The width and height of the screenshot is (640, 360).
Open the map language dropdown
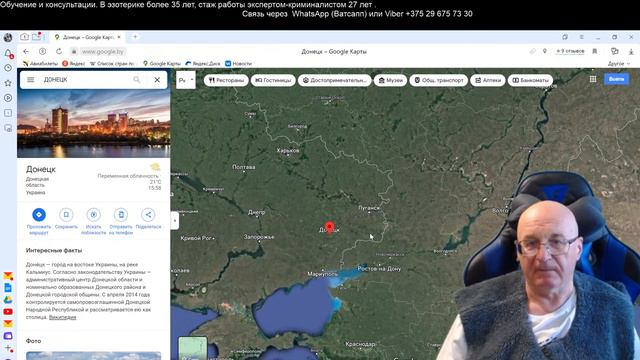[186, 80]
